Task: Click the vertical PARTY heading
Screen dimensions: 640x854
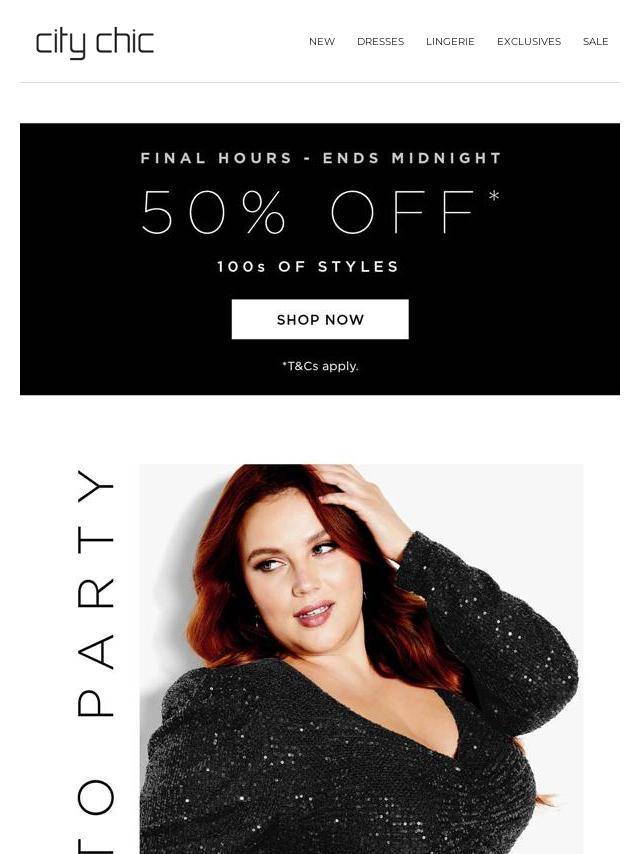Action: click(95, 593)
